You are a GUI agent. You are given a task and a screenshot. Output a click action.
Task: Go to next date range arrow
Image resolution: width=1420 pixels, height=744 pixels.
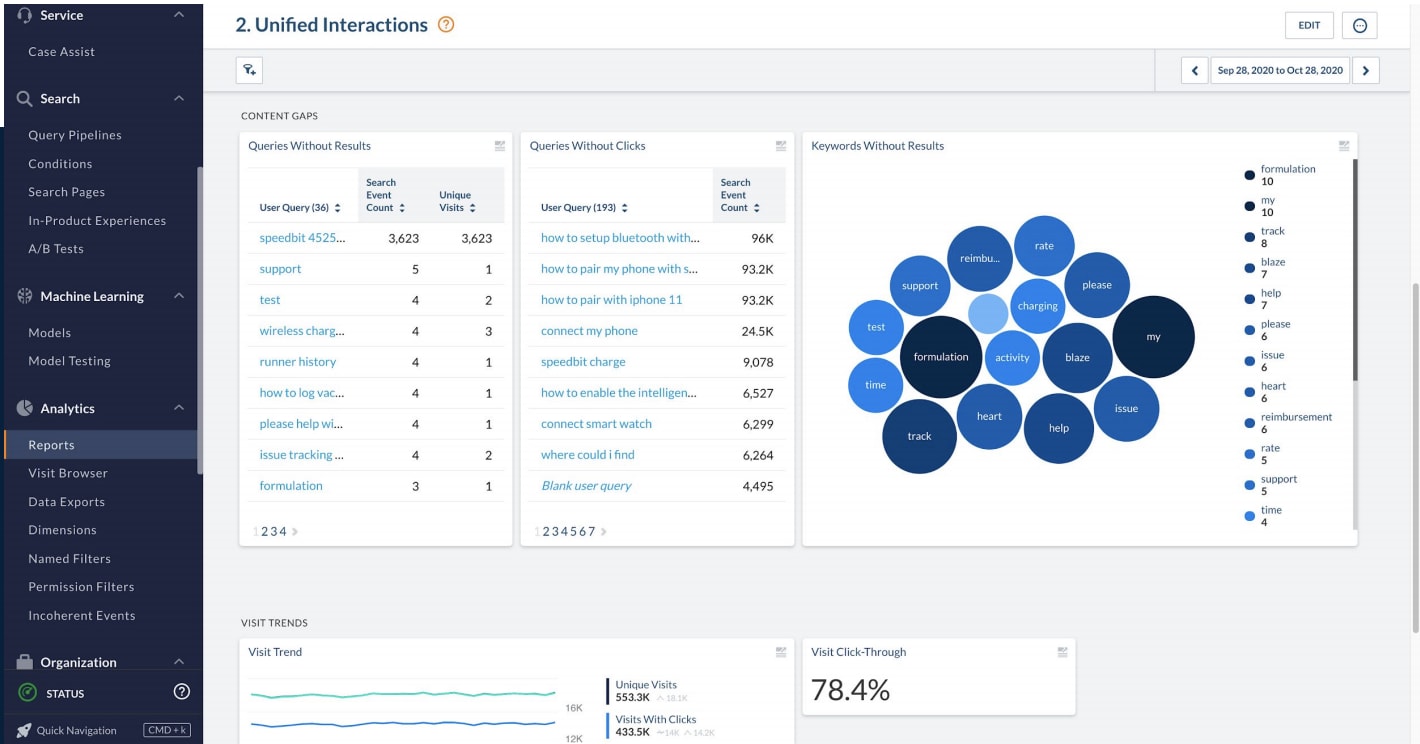[x=1365, y=71]
